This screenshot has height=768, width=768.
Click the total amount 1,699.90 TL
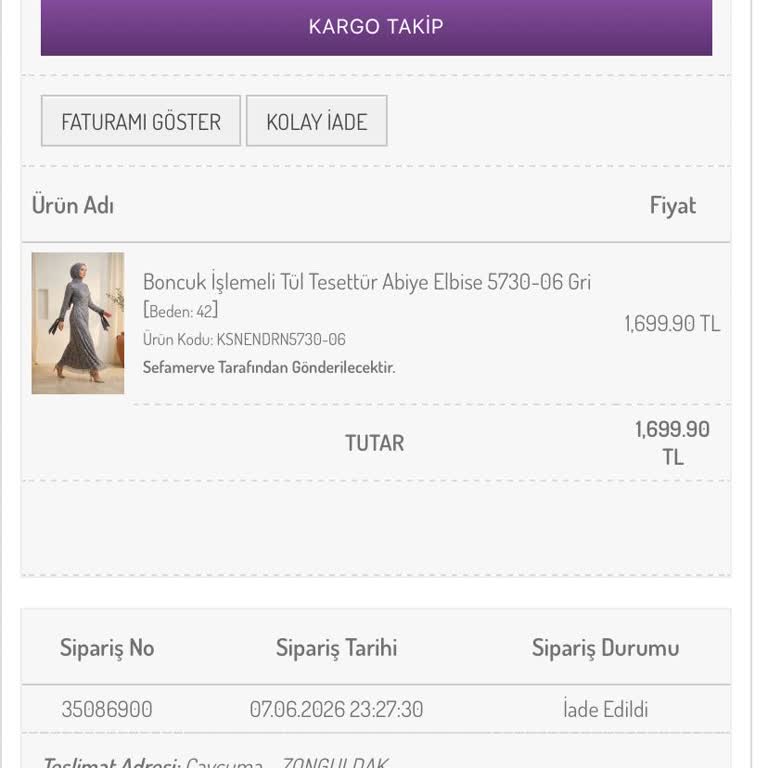[672, 443]
